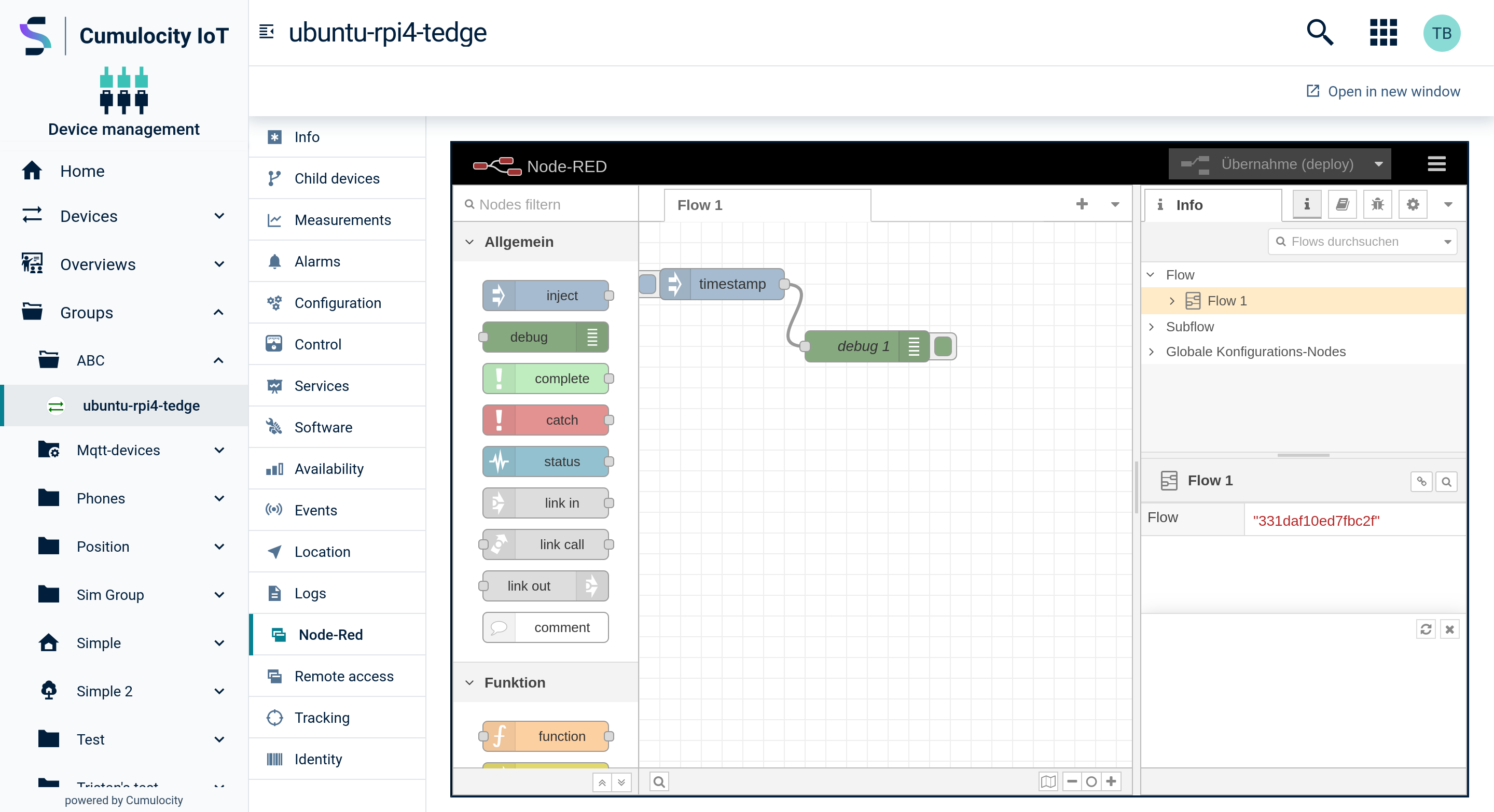This screenshot has height=812, width=1494.
Task: Toggle the debug 1 node output
Action: click(943, 346)
